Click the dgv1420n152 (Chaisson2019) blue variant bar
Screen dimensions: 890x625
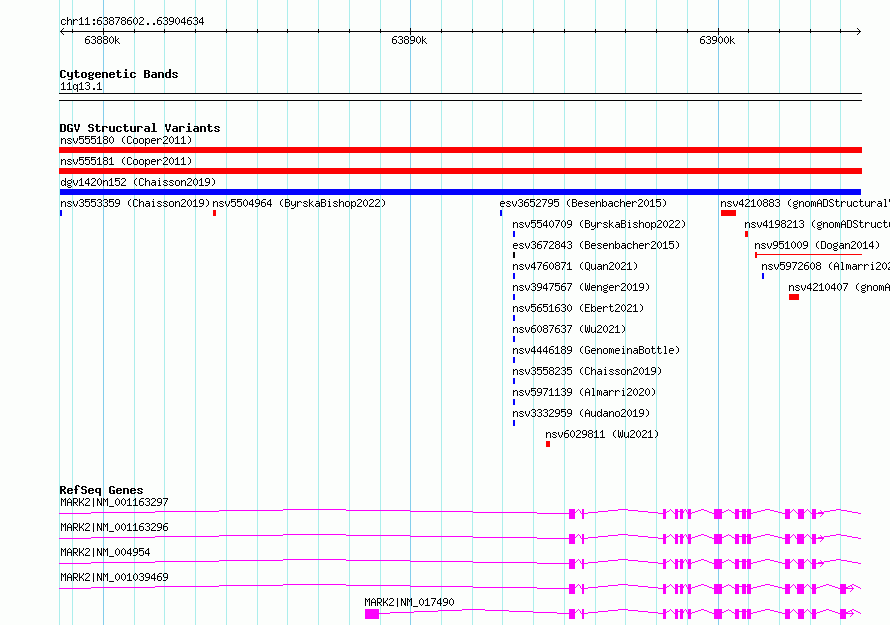(460, 192)
